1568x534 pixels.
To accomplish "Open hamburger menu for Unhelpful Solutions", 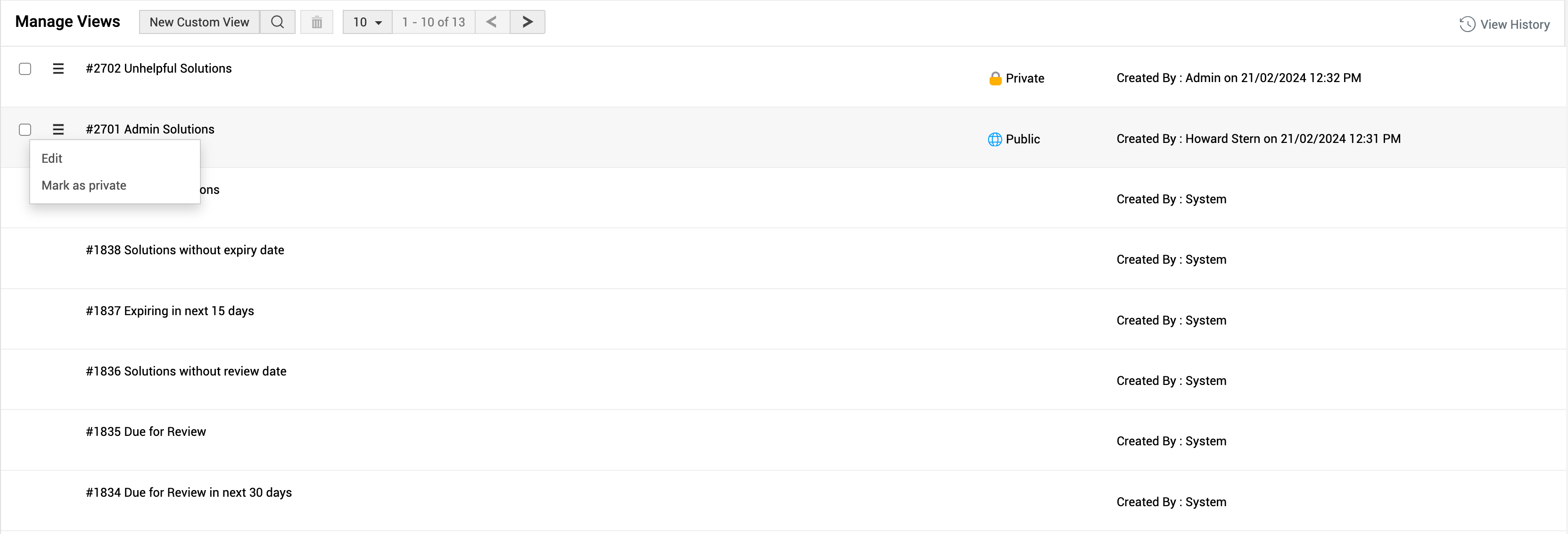I will coord(58,69).
